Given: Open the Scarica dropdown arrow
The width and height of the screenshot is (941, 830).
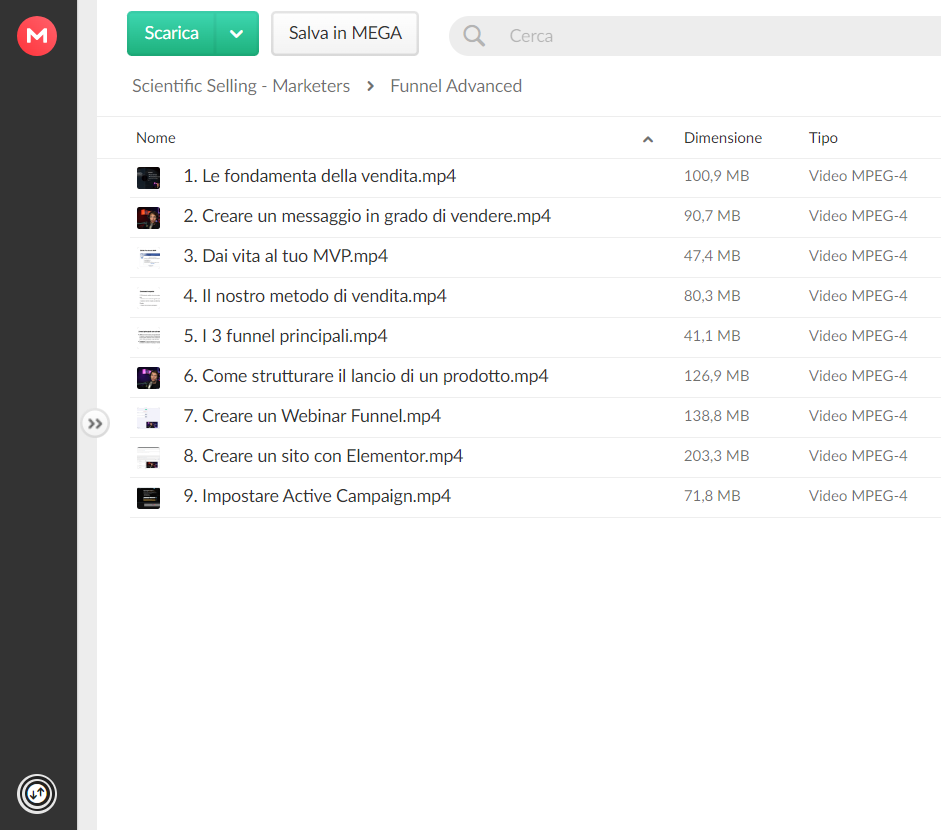Looking at the screenshot, I should (236, 34).
